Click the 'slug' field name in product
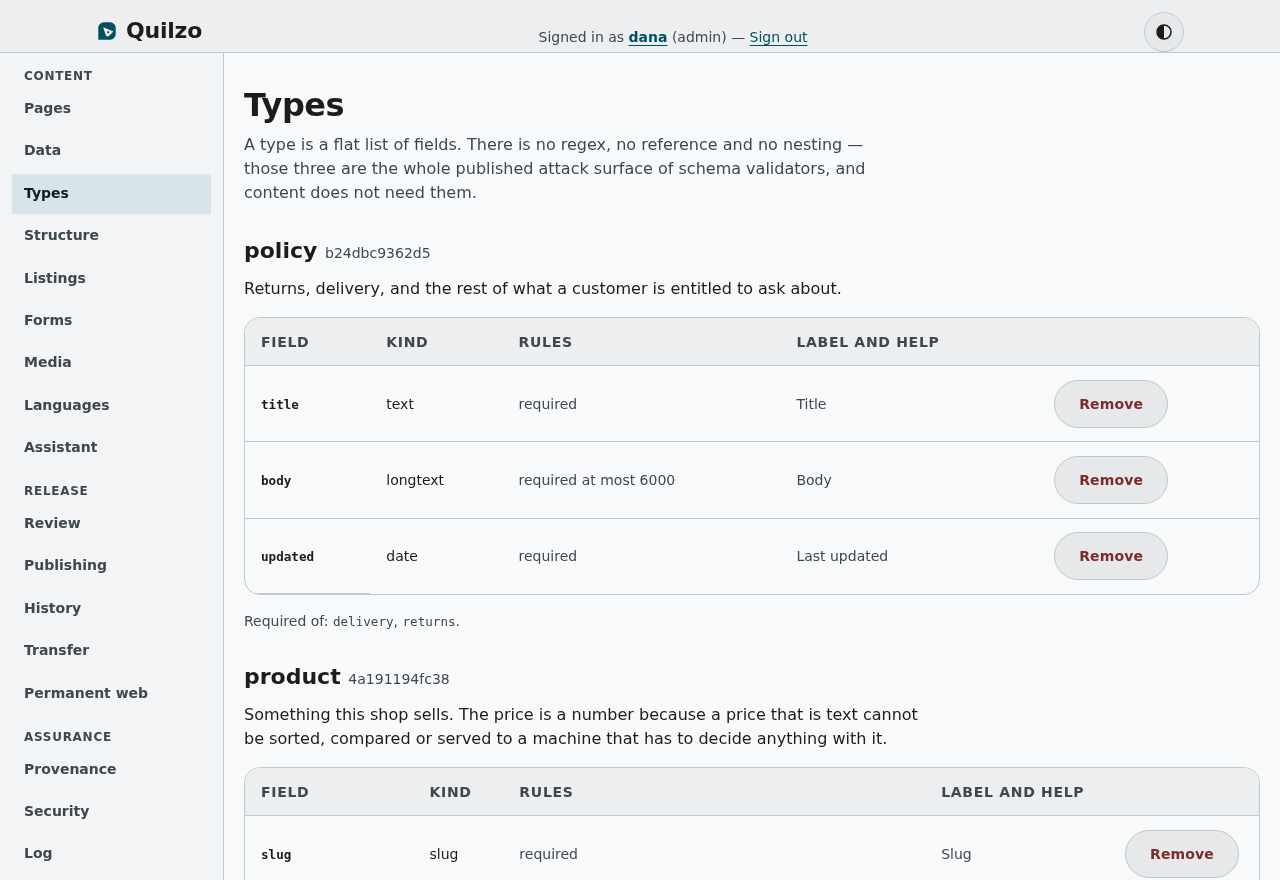Screen dimensions: 1280x880 click(276, 854)
